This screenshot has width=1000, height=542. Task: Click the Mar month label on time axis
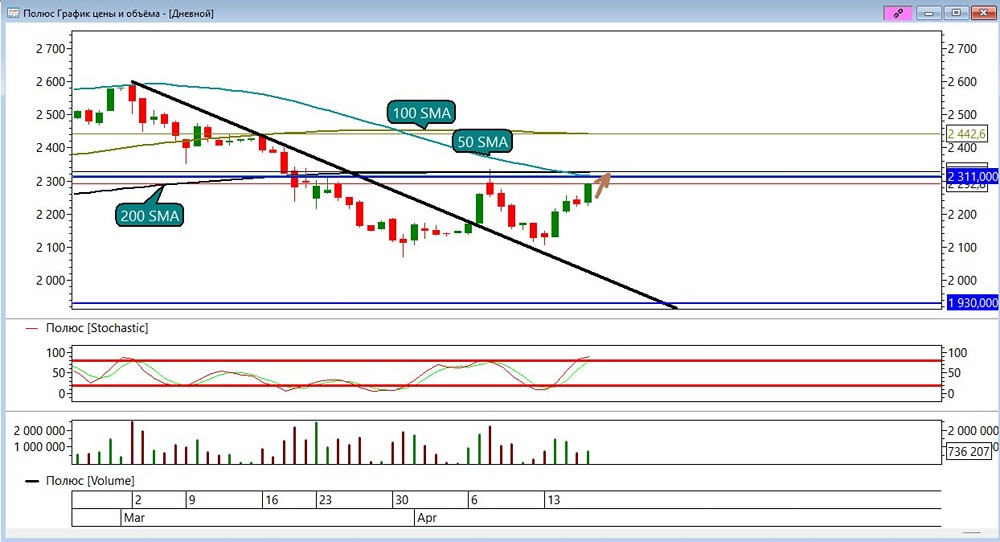click(x=134, y=518)
